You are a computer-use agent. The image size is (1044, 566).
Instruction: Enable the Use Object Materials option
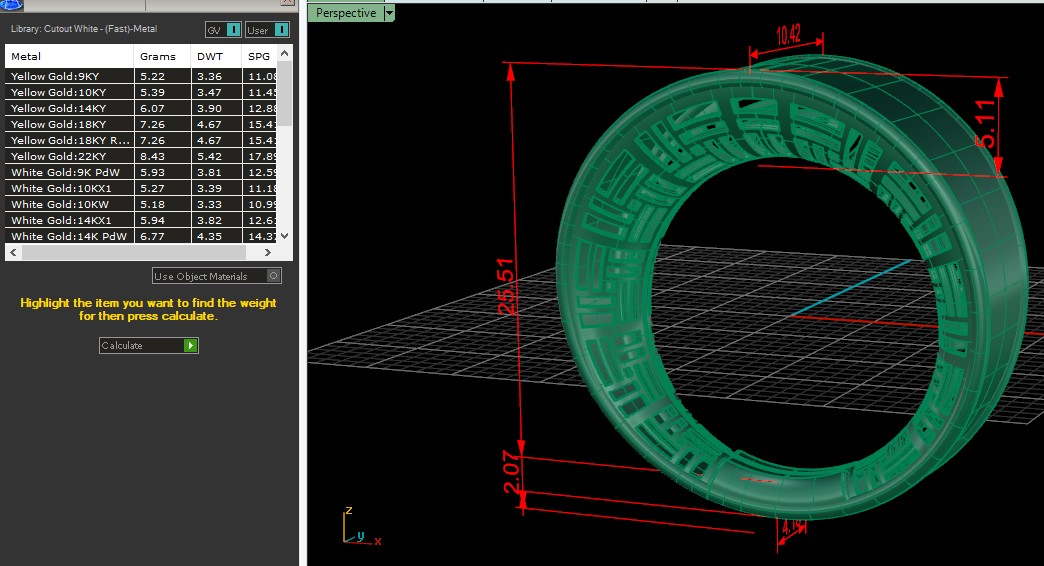pos(274,276)
